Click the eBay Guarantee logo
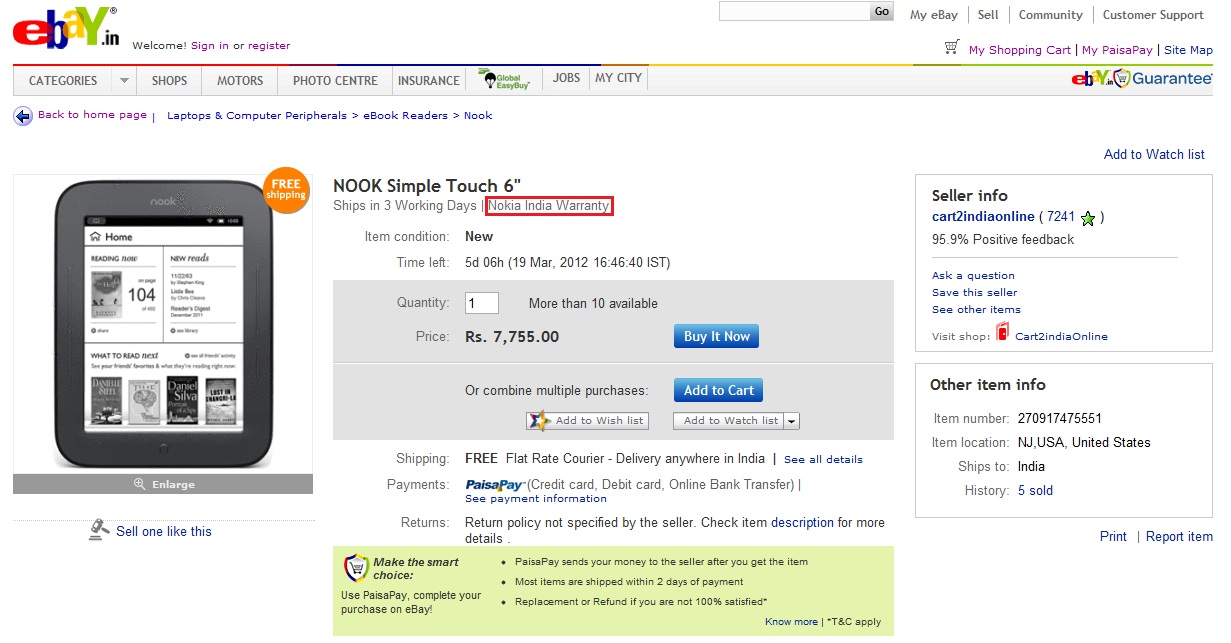This screenshot has width=1231, height=643. tap(1142, 79)
